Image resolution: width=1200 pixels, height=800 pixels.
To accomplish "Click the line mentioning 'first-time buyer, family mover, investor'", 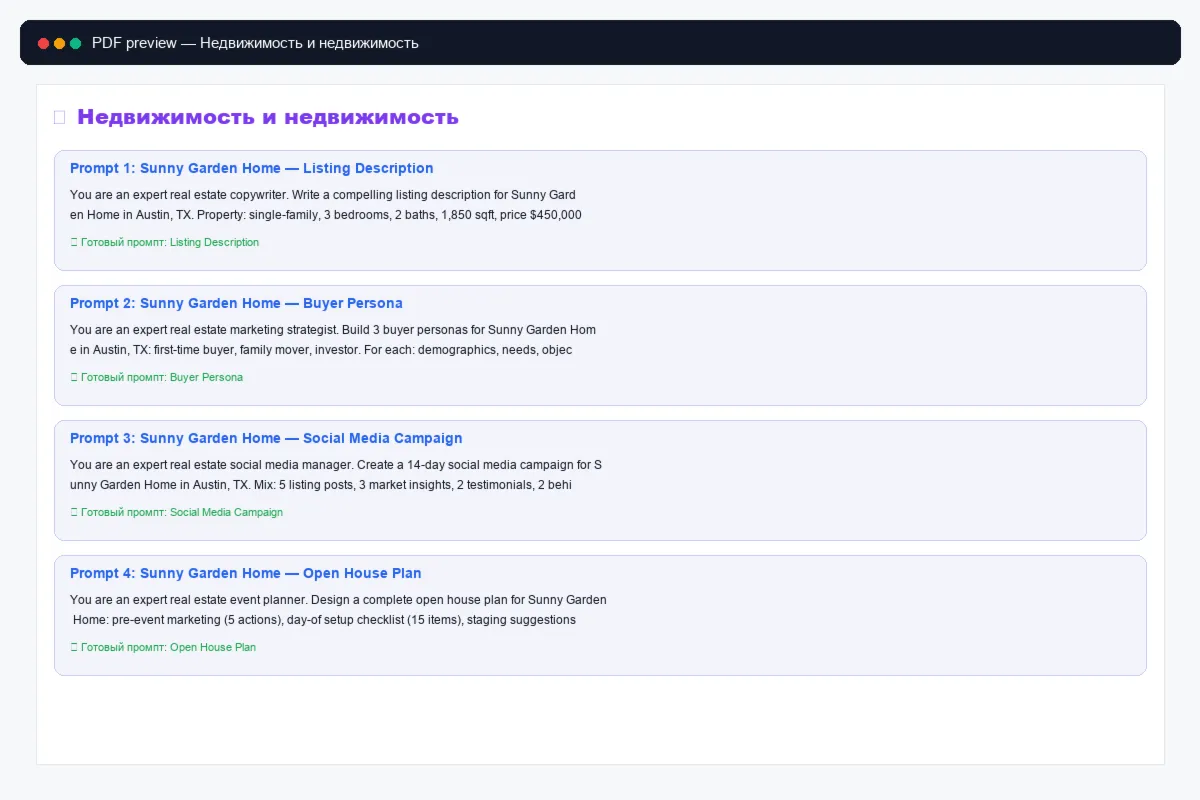I will pyautogui.click(x=321, y=350).
